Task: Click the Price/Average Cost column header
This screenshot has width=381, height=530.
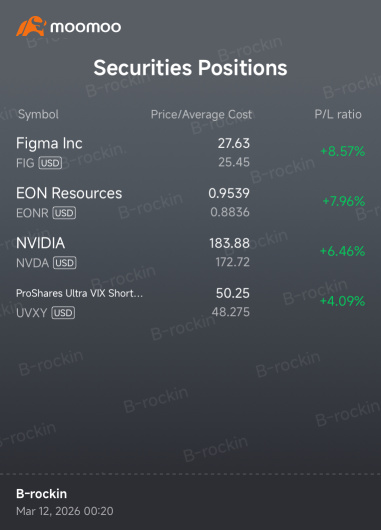Action: pyautogui.click(x=201, y=115)
